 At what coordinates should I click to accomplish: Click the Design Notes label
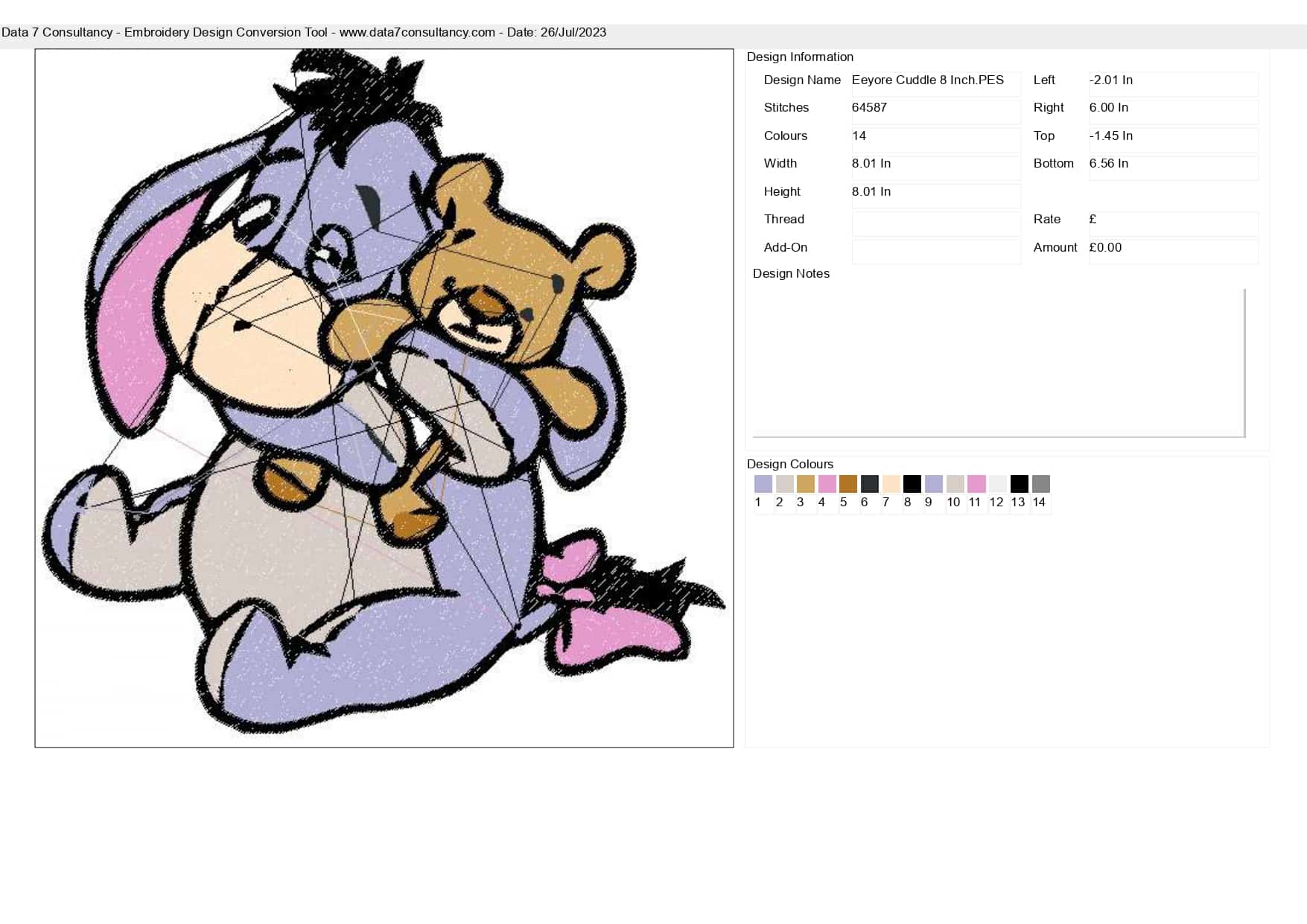point(791,273)
